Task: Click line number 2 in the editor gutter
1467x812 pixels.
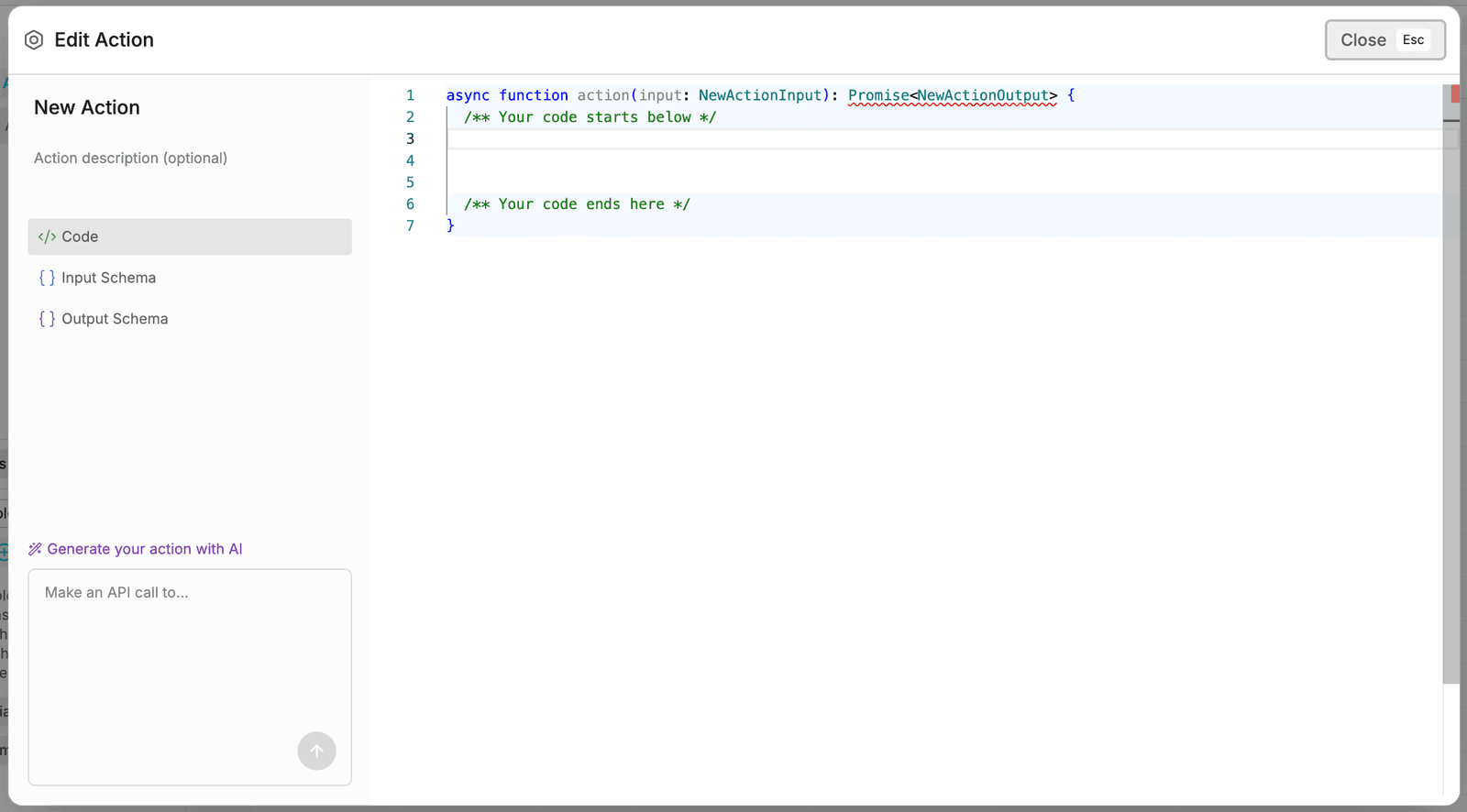Action: (410, 117)
